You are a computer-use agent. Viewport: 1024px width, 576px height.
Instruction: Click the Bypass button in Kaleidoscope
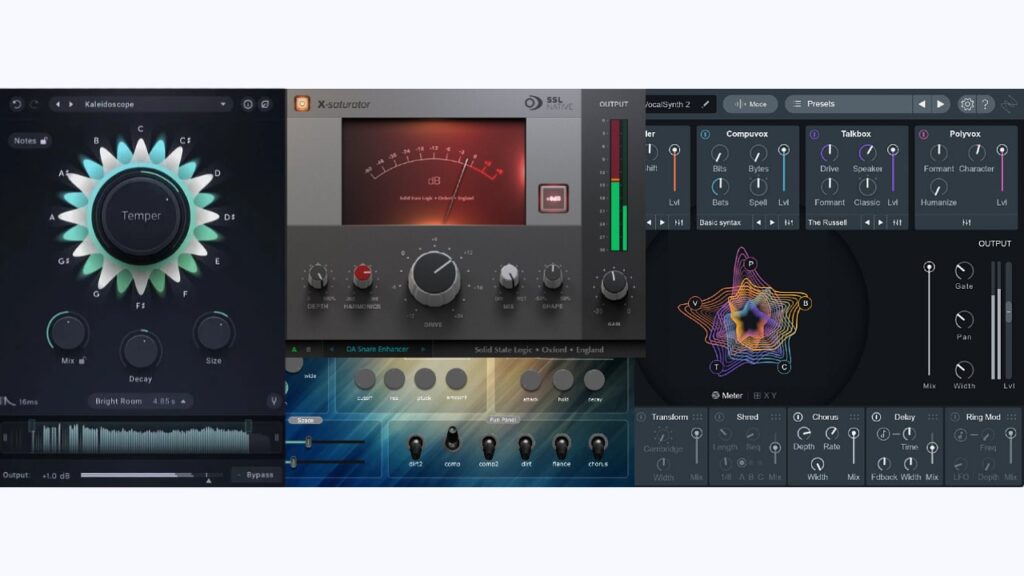pyautogui.click(x=258, y=474)
